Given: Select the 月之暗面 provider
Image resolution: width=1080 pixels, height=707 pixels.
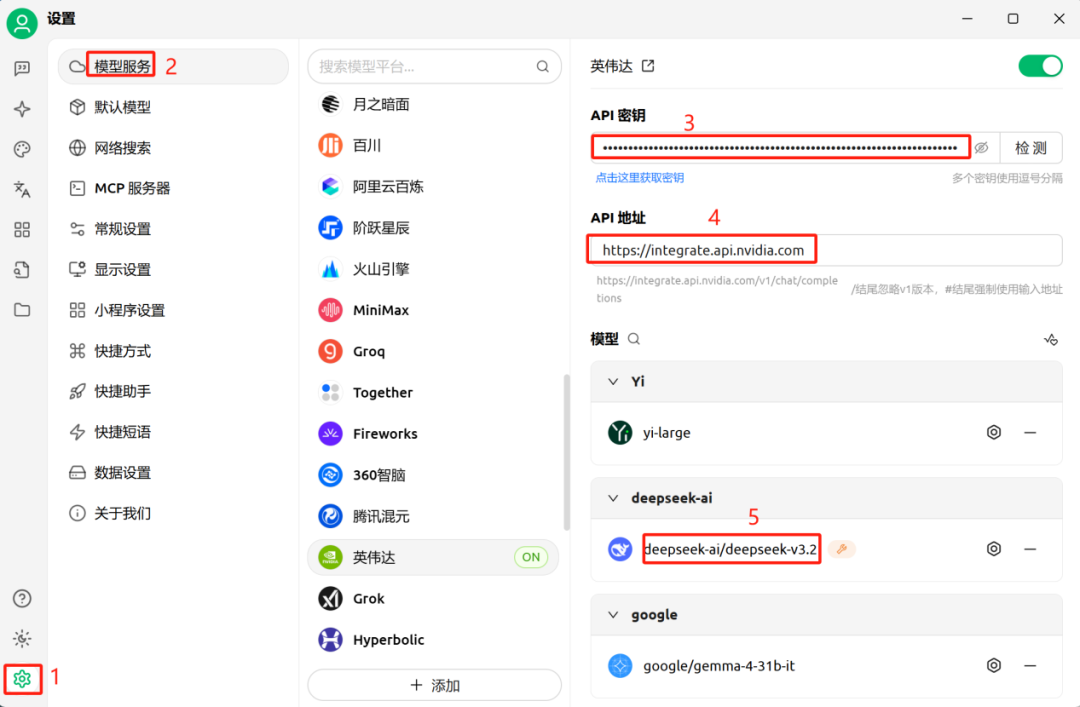Looking at the screenshot, I should (x=434, y=105).
